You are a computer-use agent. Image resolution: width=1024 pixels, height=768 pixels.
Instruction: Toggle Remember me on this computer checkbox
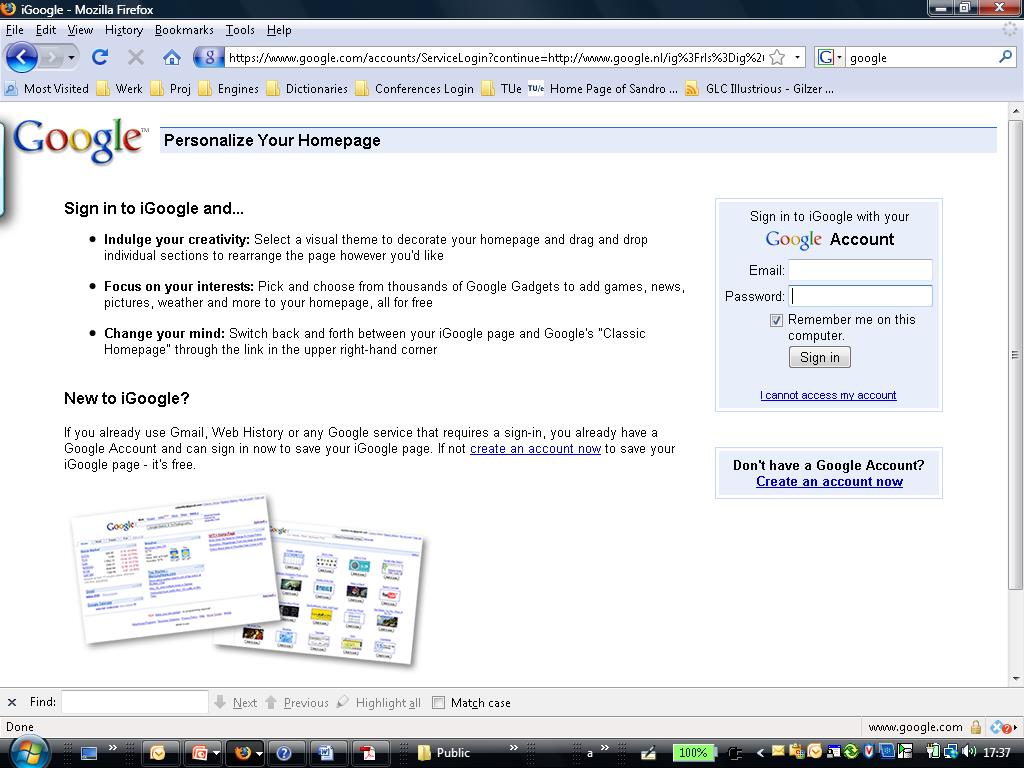click(x=776, y=320)
